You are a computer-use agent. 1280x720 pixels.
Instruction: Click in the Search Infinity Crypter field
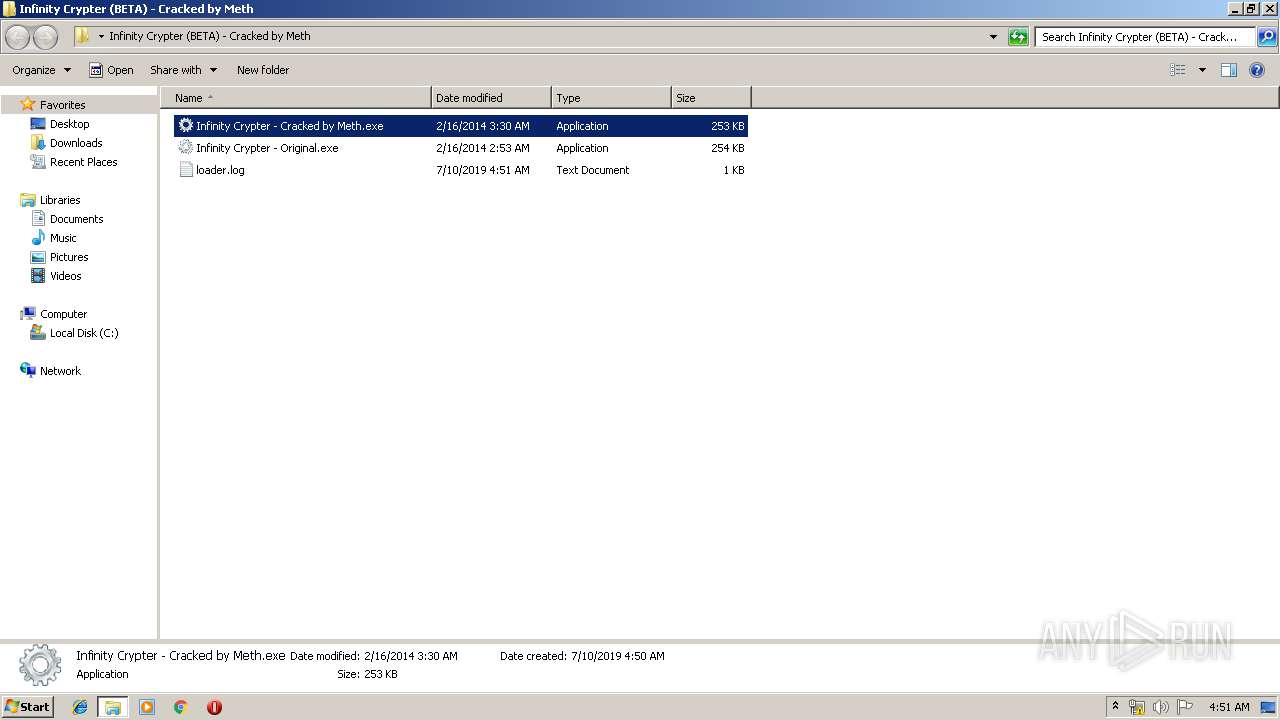point(1145,37)
